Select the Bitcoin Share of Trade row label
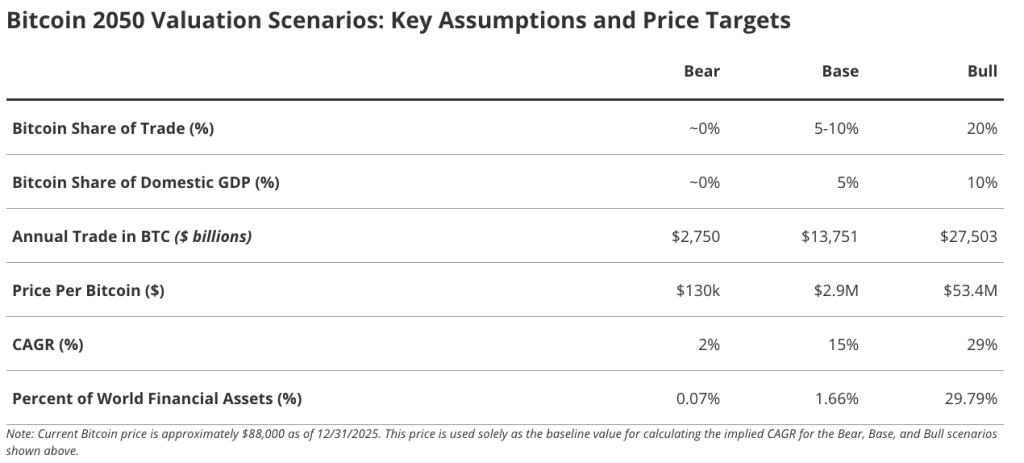 pyautogui.click(x=113, y=128)
